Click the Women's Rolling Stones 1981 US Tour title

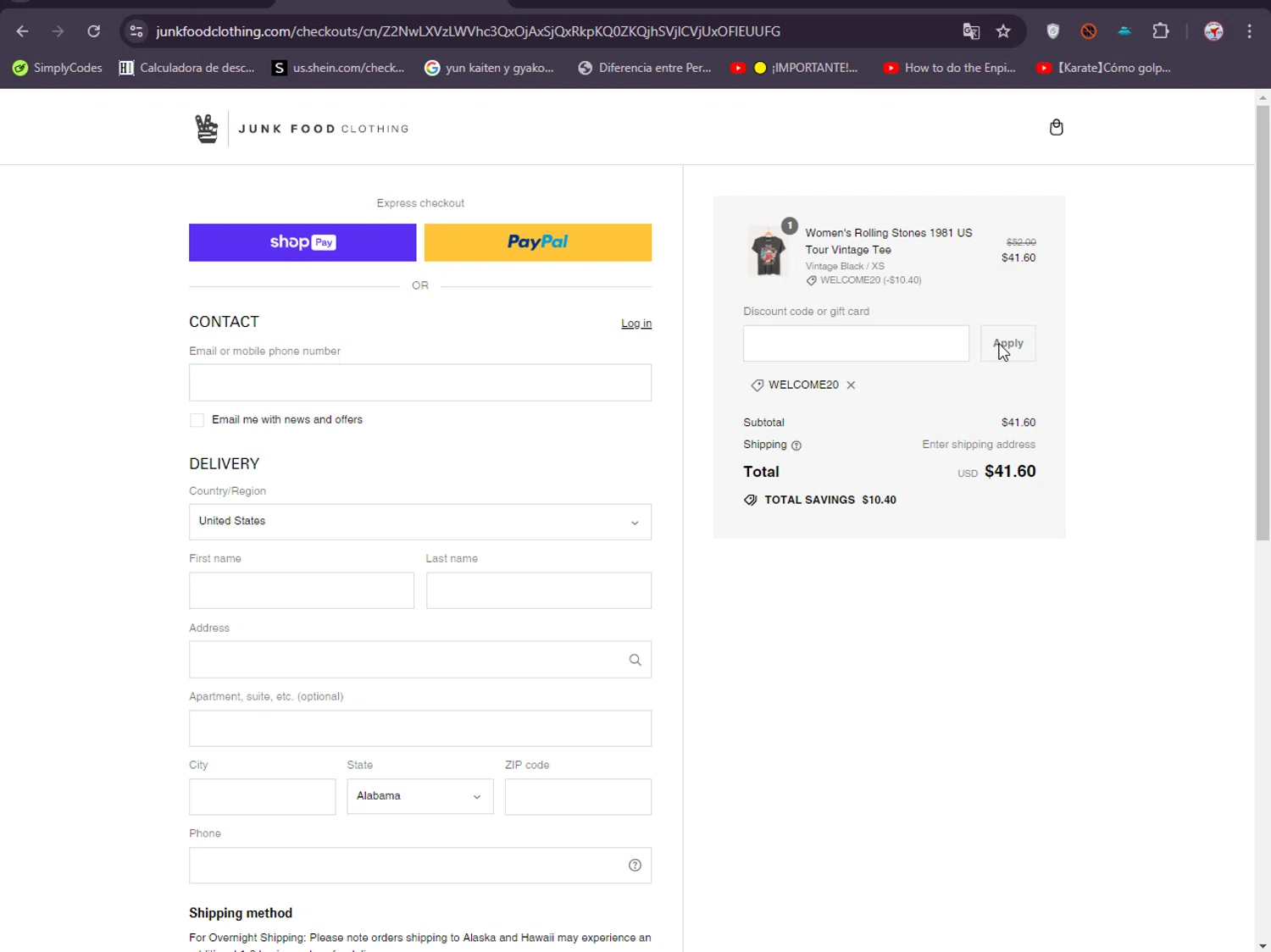point(888,241)
